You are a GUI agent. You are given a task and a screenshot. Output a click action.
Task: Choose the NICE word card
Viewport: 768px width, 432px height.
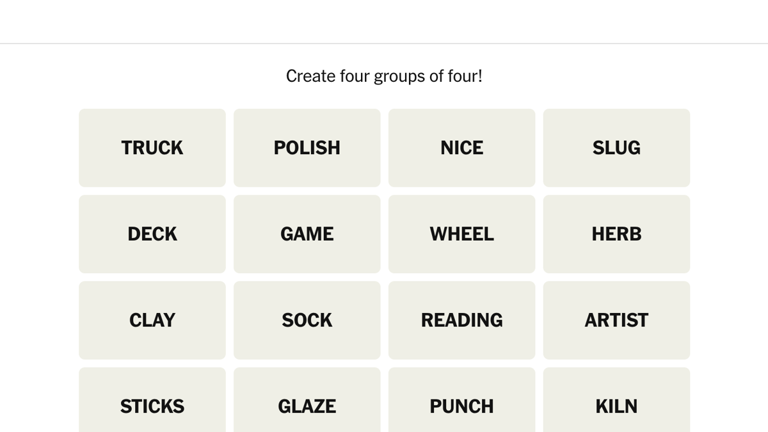tap(462, 148)
